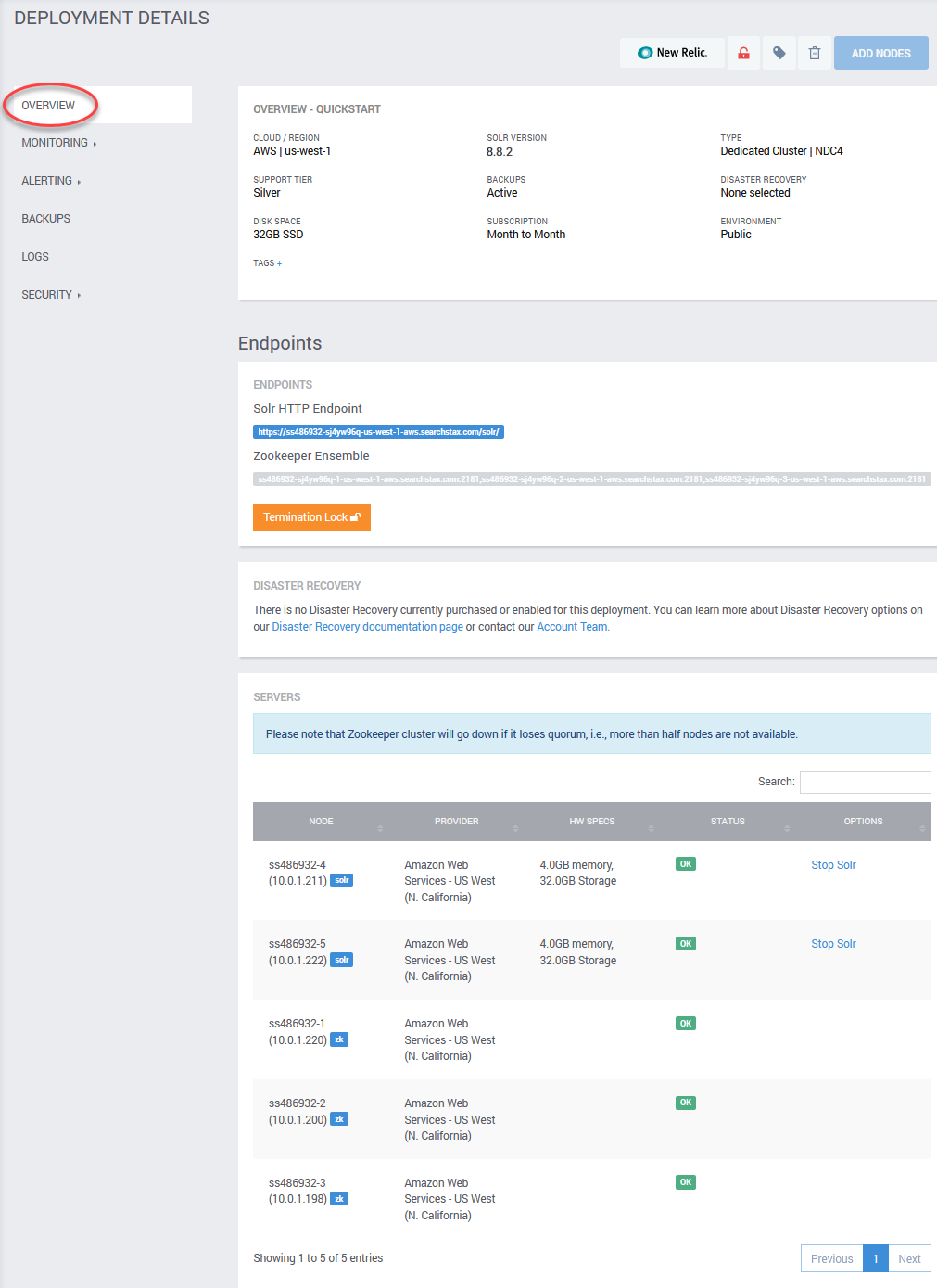Image resolution: width=937 pixels, height=1288 pixels.
Task: Click the red lock icon in the toolbar
Action: 742,53
